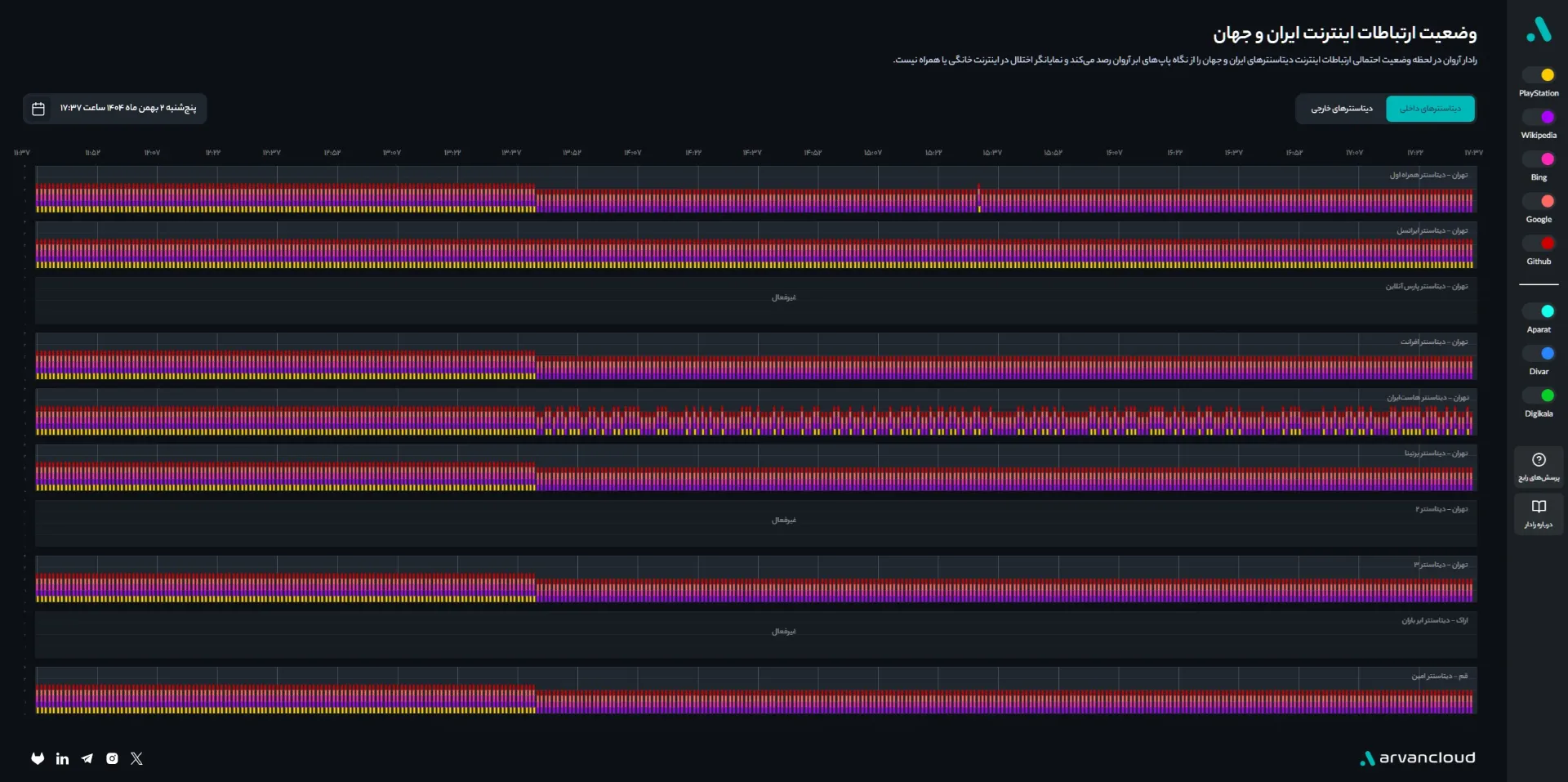Screen dimensions: 1568x782
Task: Click the calendar icon in date selector
Action: tap(38, 109)
